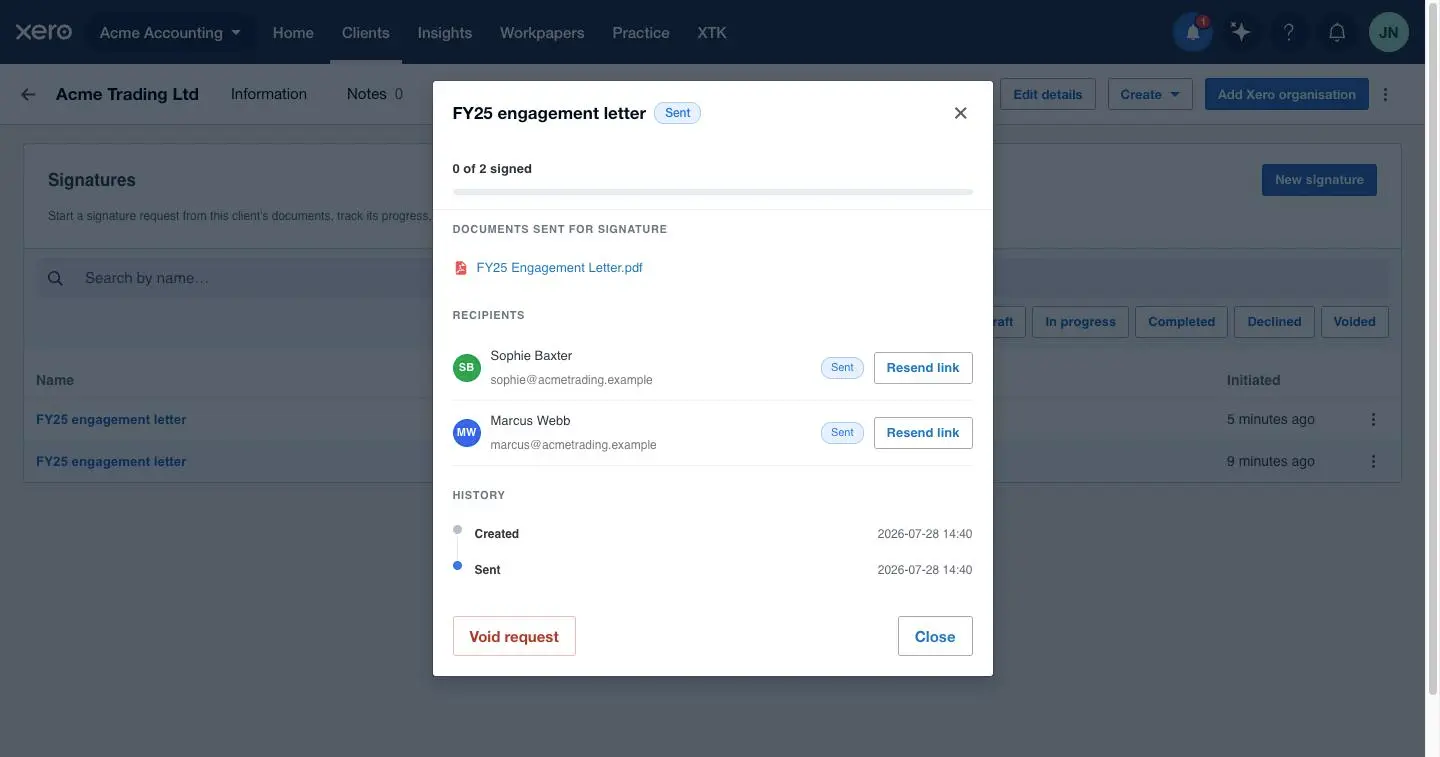Open the FY25 engagement letter initiated 9 minutes ago
Viewport: 1440px width, 757px height.
pos(111,461)
